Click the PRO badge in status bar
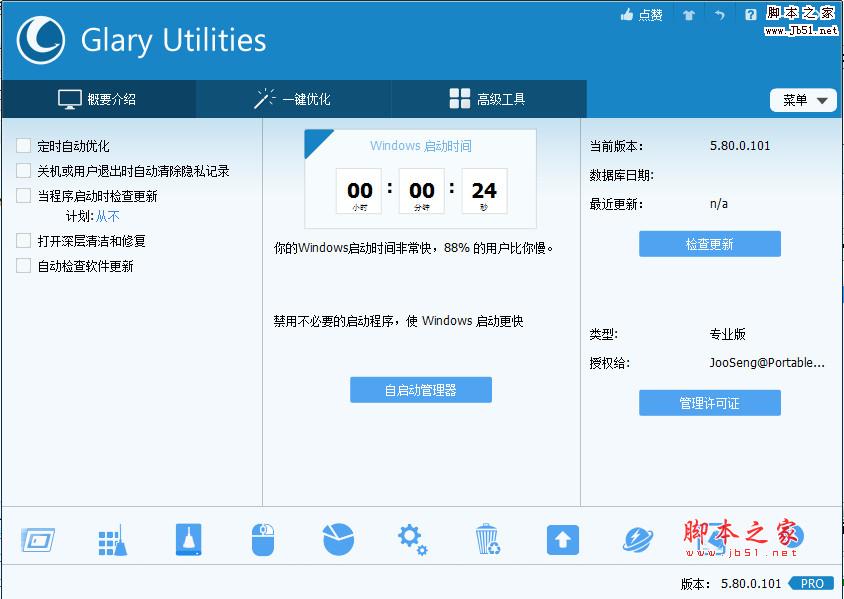 (812, 583)
